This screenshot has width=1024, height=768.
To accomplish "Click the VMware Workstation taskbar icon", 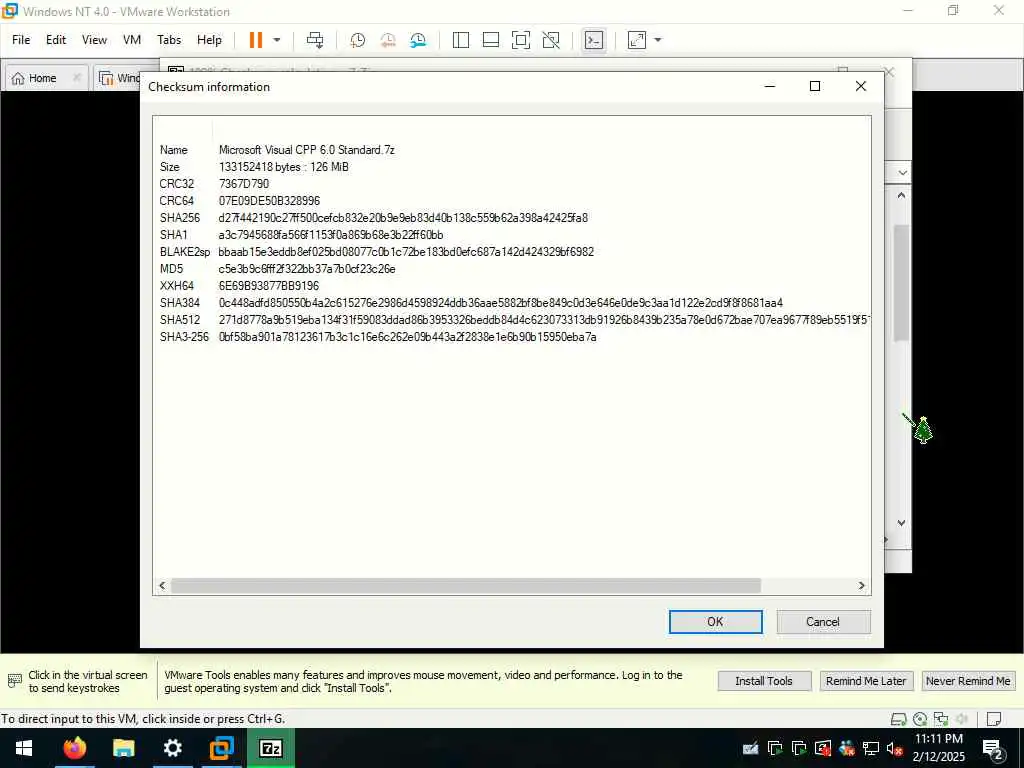I will [221, 748].
